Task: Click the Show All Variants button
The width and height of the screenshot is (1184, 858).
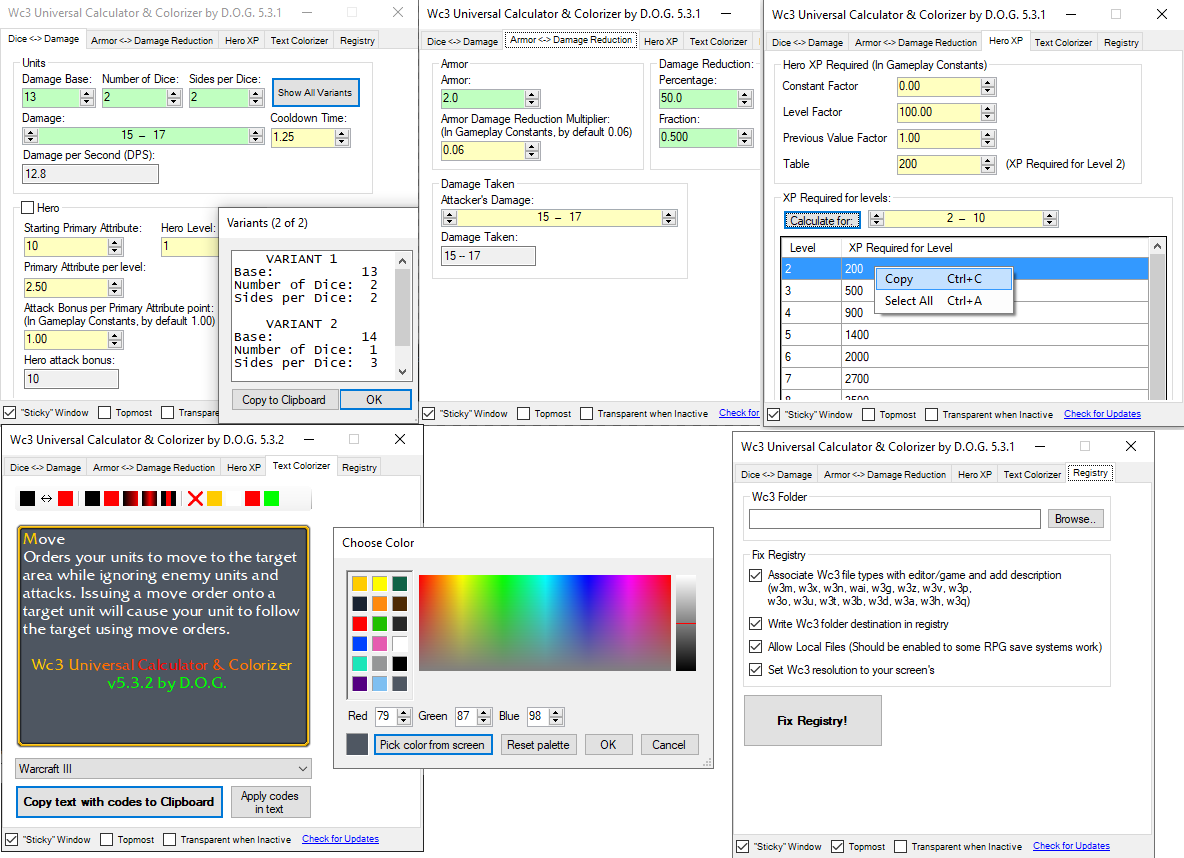Action: (x=315, y=93)
